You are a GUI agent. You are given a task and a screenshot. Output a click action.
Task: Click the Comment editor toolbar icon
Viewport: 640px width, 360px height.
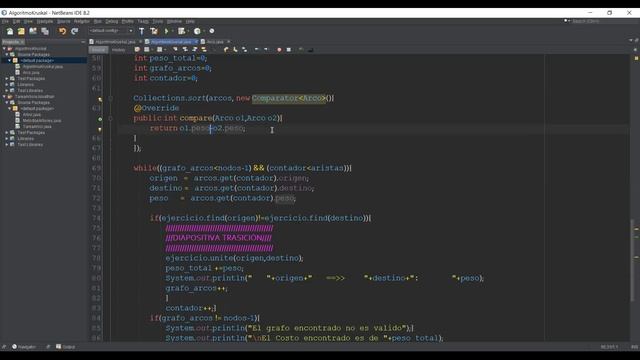pyautogui.click(x=301, y=50)
